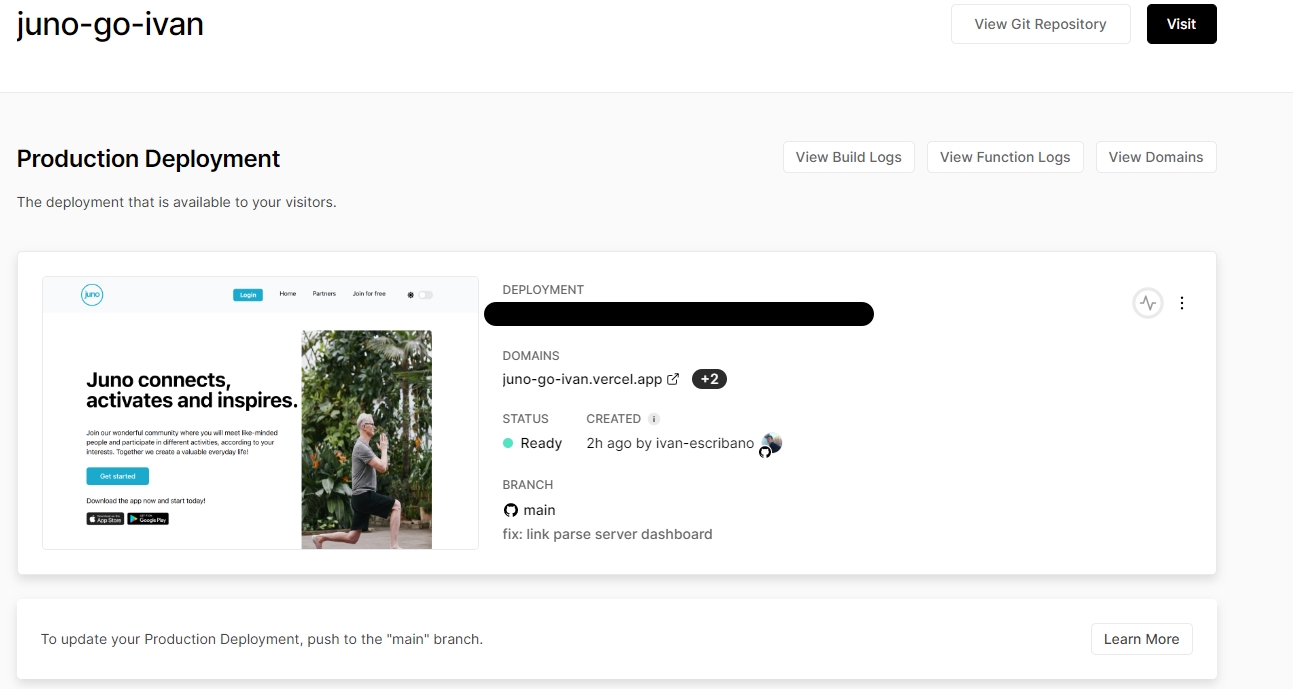Viewport: 1293px width, 689px height.
Task: Click the BRANCH label
Action: point(528,485)
